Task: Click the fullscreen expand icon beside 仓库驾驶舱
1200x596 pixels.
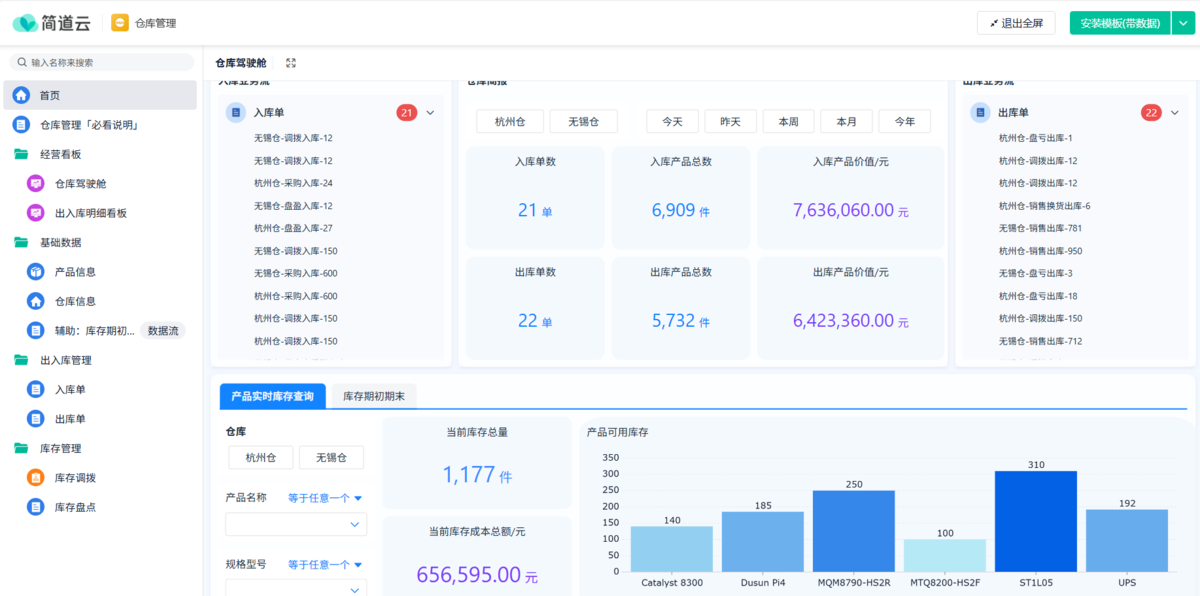Action: [291, 63]
